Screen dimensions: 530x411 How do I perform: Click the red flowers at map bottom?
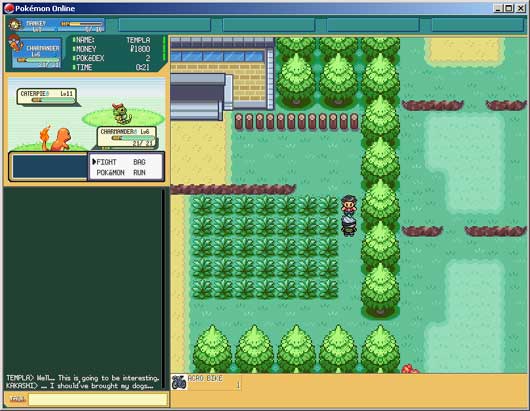point(410,369)
